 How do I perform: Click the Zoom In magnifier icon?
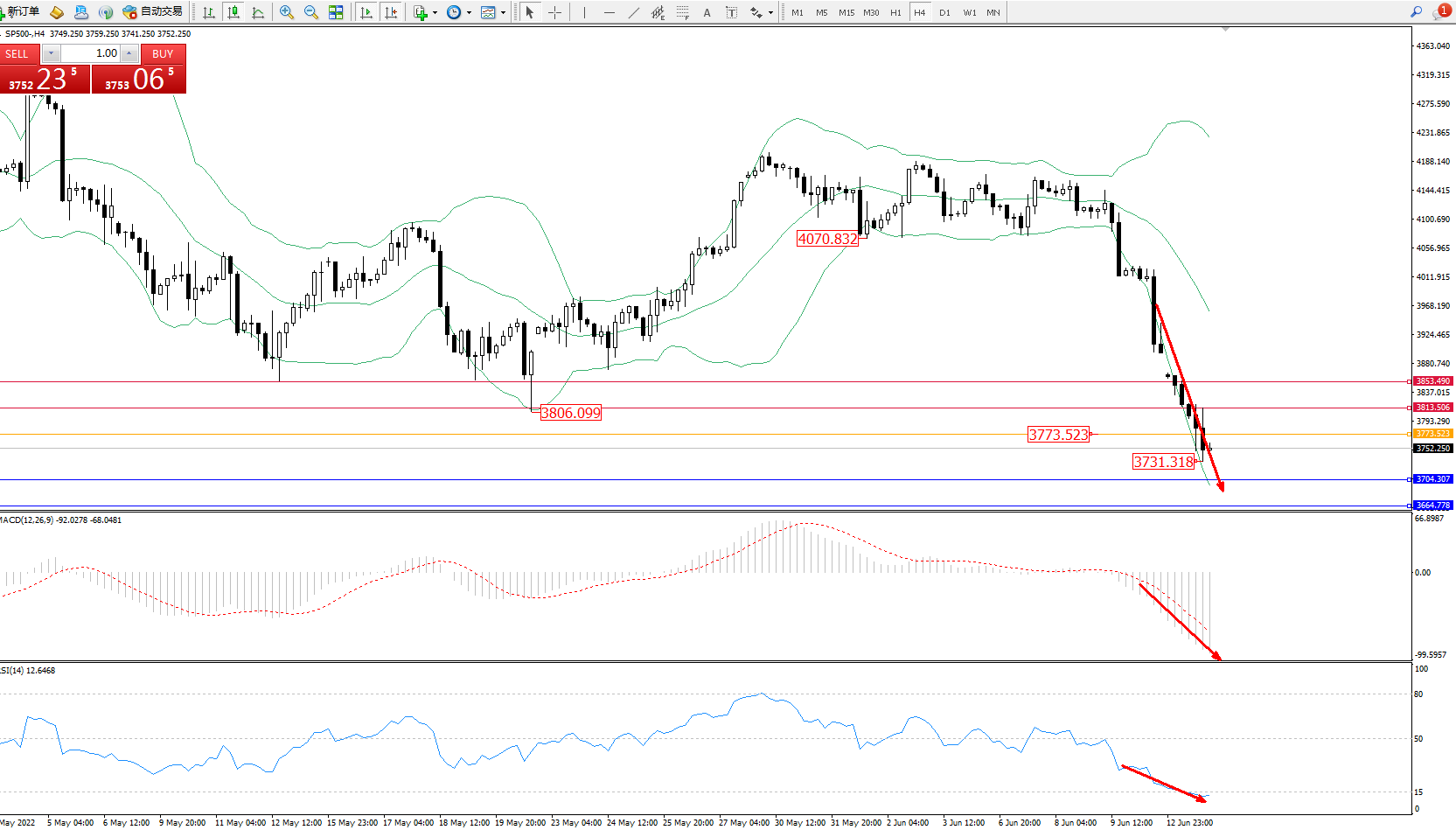click(286, 12)
